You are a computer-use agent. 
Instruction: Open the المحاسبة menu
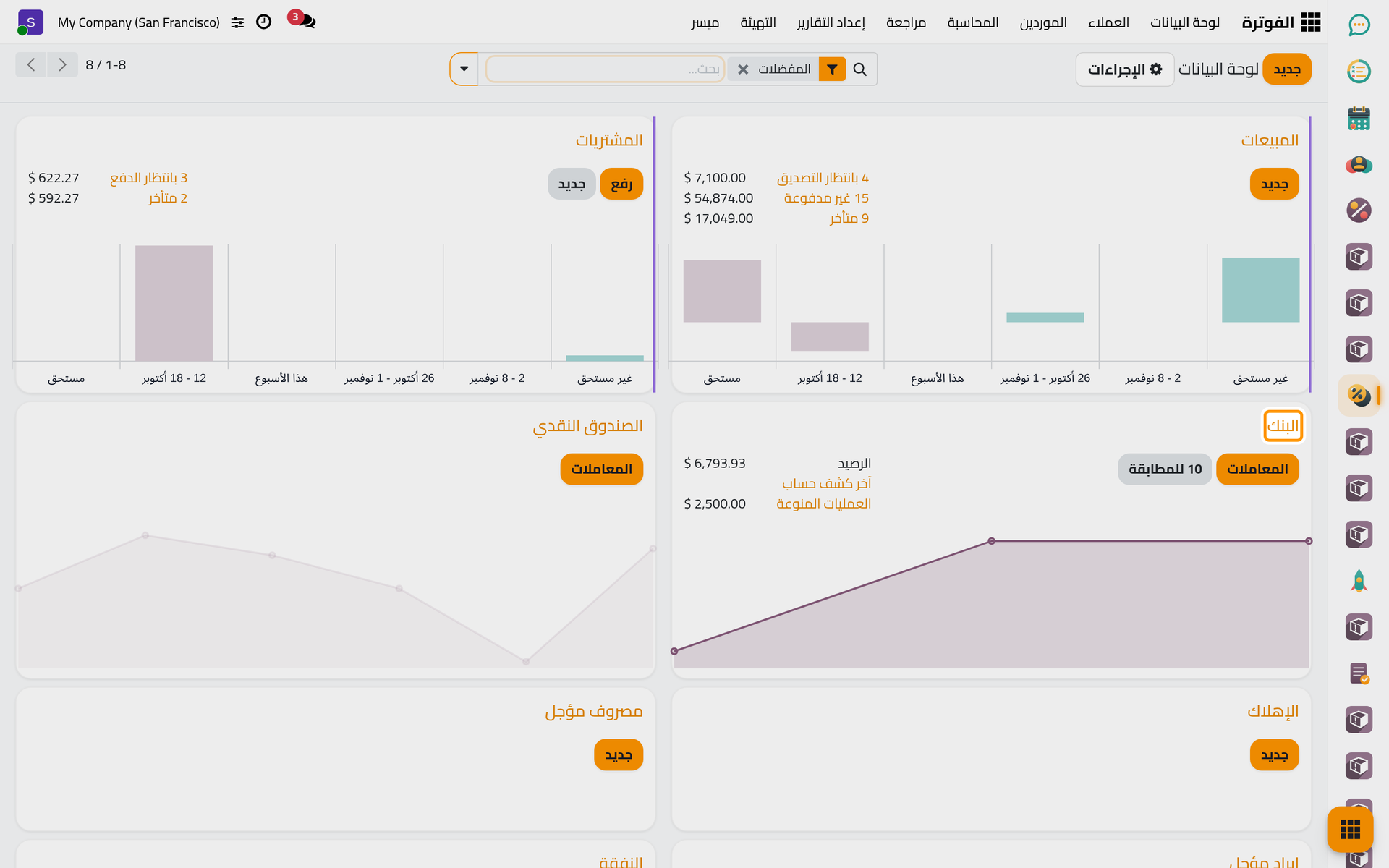(973, 22)
